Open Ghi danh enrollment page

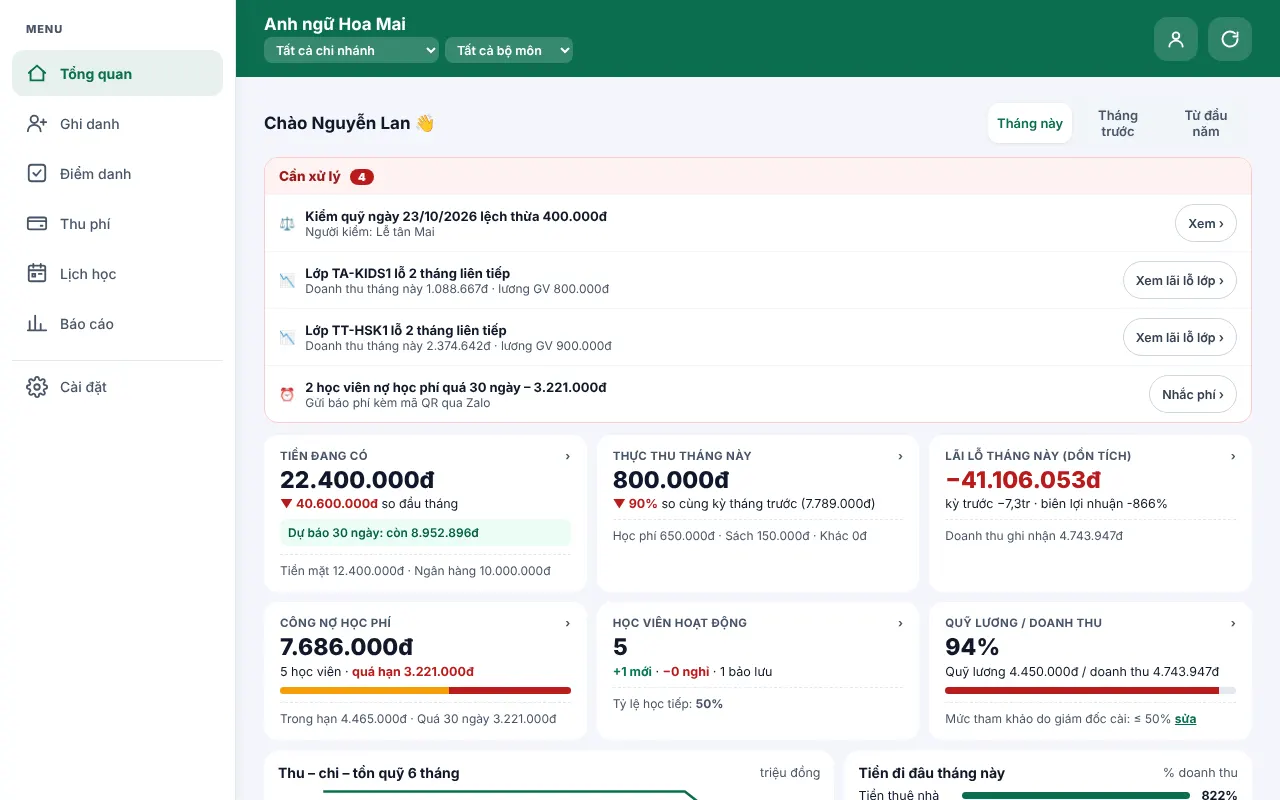pyautogui.click(x=117, y=123)
